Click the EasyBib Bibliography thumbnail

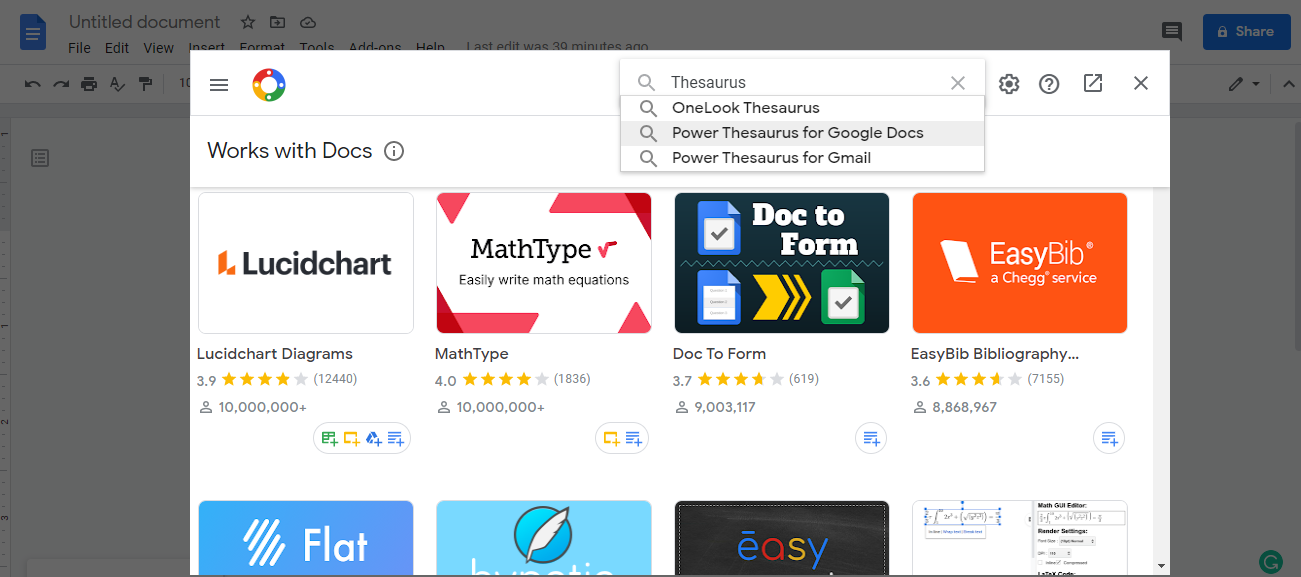tap(1019, 263)
